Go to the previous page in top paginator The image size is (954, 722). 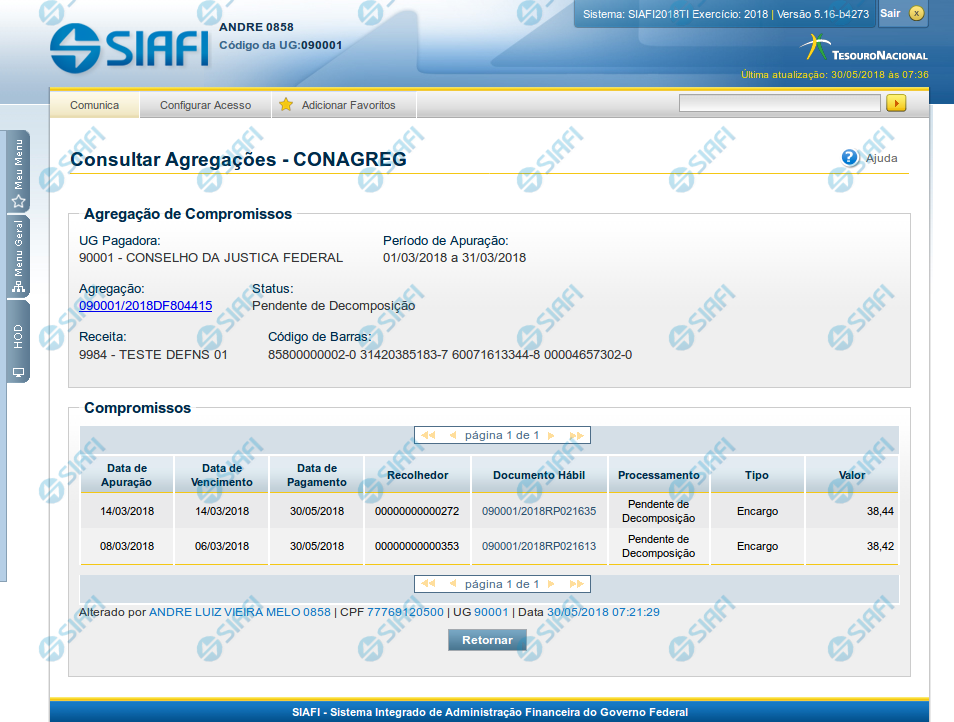452,436
